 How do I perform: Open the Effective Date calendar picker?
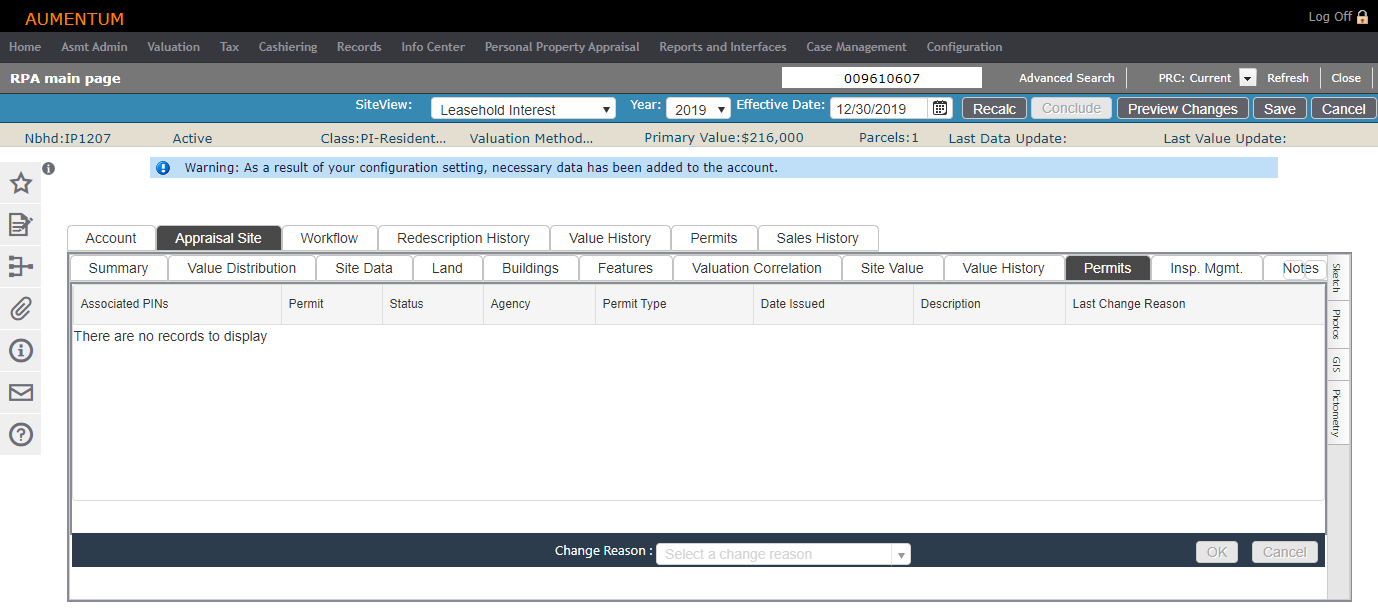click(x=940, y=109)
